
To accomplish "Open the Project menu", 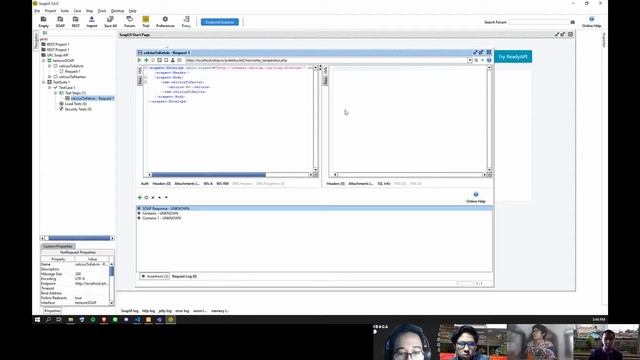I will pos(50,11).
